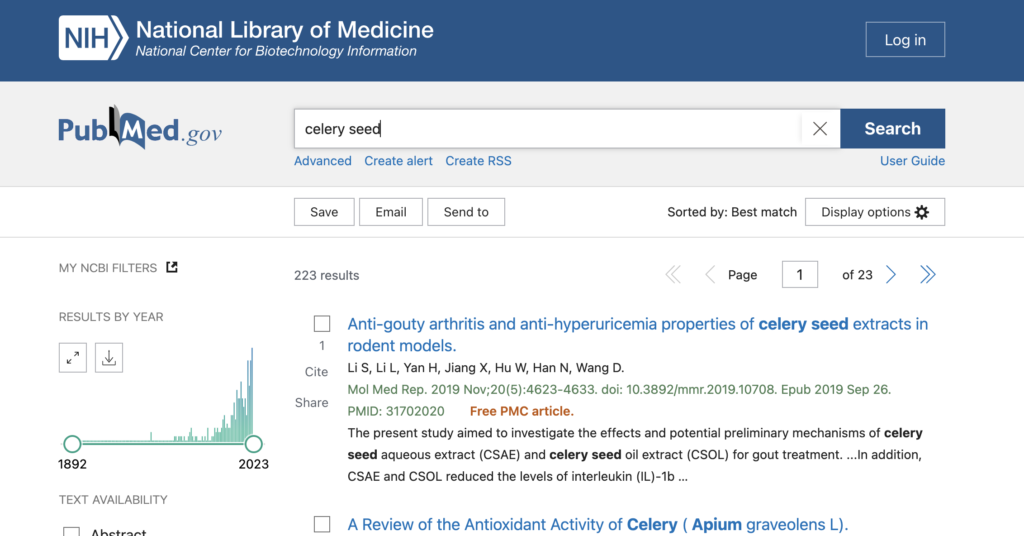Image resolution: width=1024 pixels, height=536 pixels.
Task: Click PMID: 31702020 text
Action: point(396,411)
